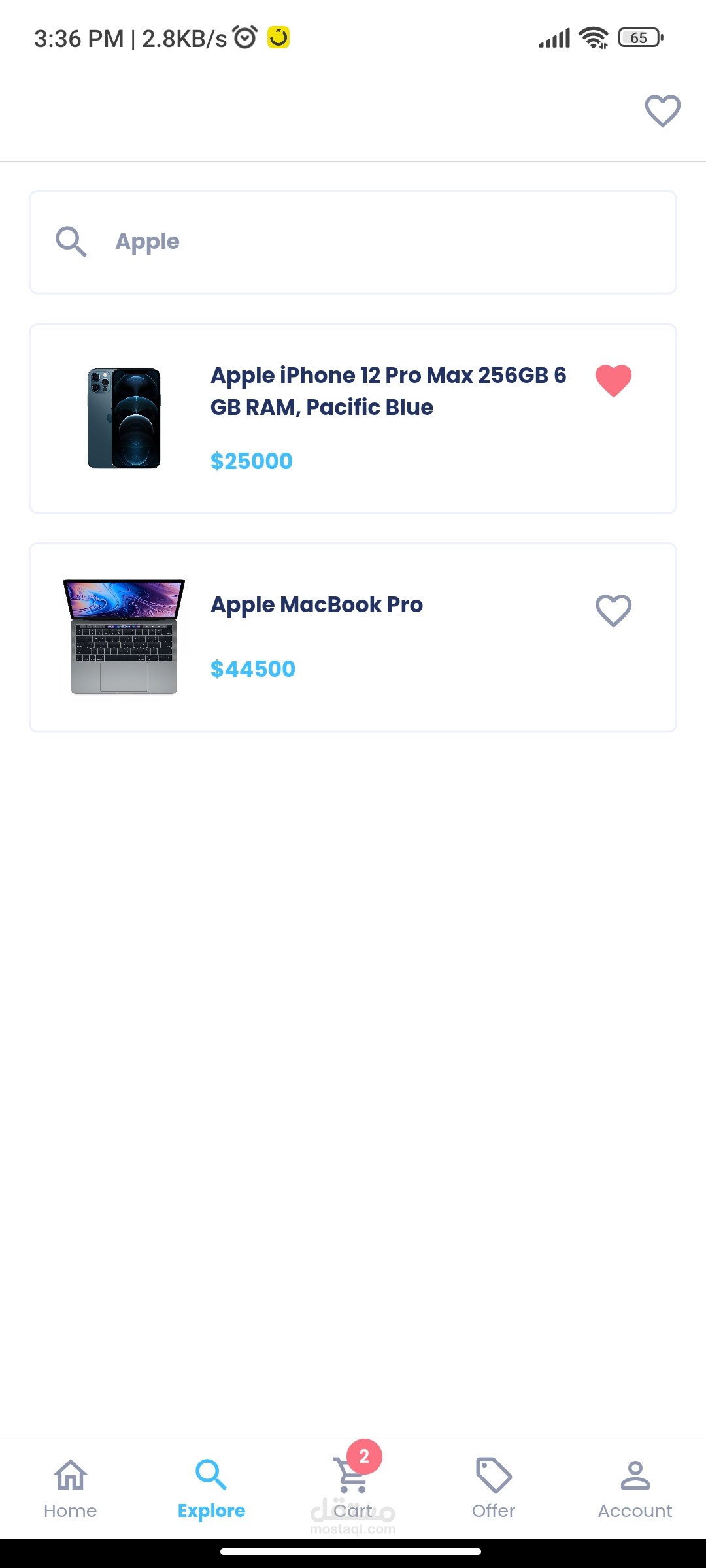Open the Cart icon in bottom navigation

tap(350, 1475)
